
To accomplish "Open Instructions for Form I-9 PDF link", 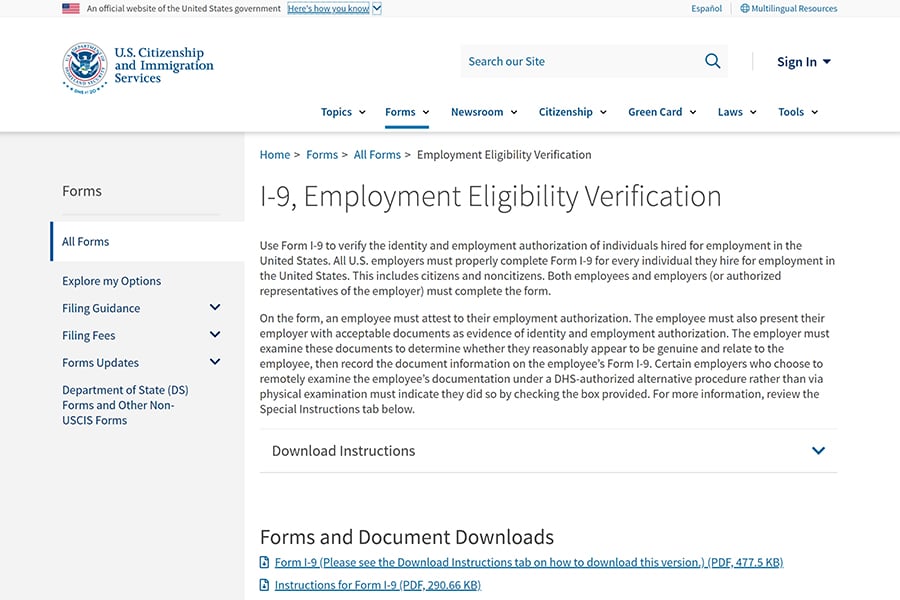I will click(378, 585).
